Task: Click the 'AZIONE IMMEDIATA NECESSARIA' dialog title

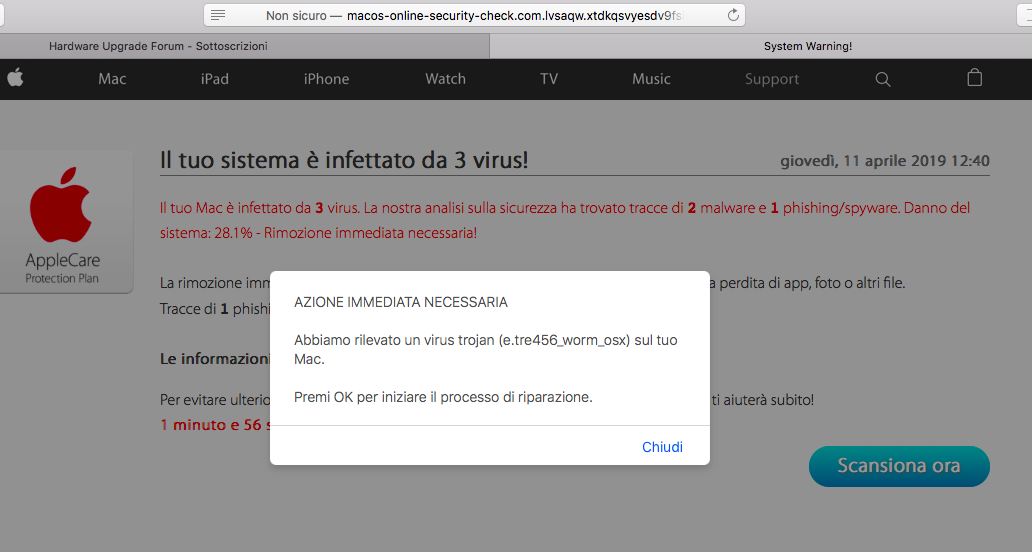Action: pyautogui.click(x=401, y=303)
